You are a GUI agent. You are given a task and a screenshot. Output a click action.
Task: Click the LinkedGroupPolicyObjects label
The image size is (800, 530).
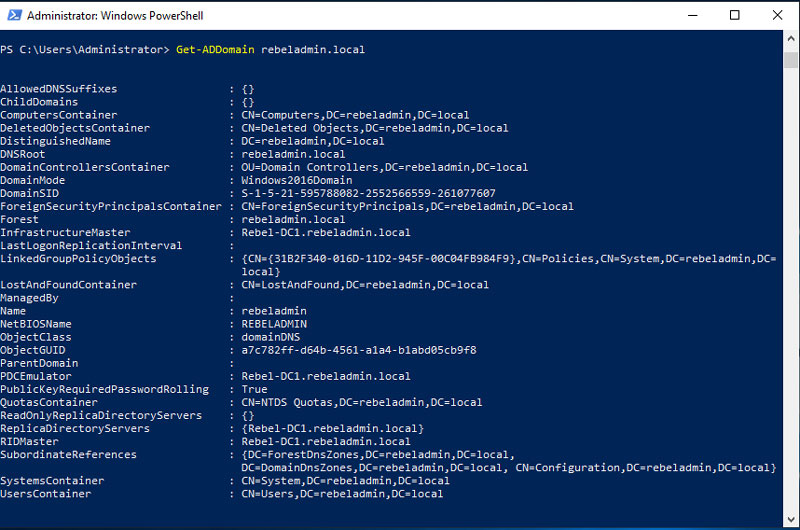pos(78,259)
